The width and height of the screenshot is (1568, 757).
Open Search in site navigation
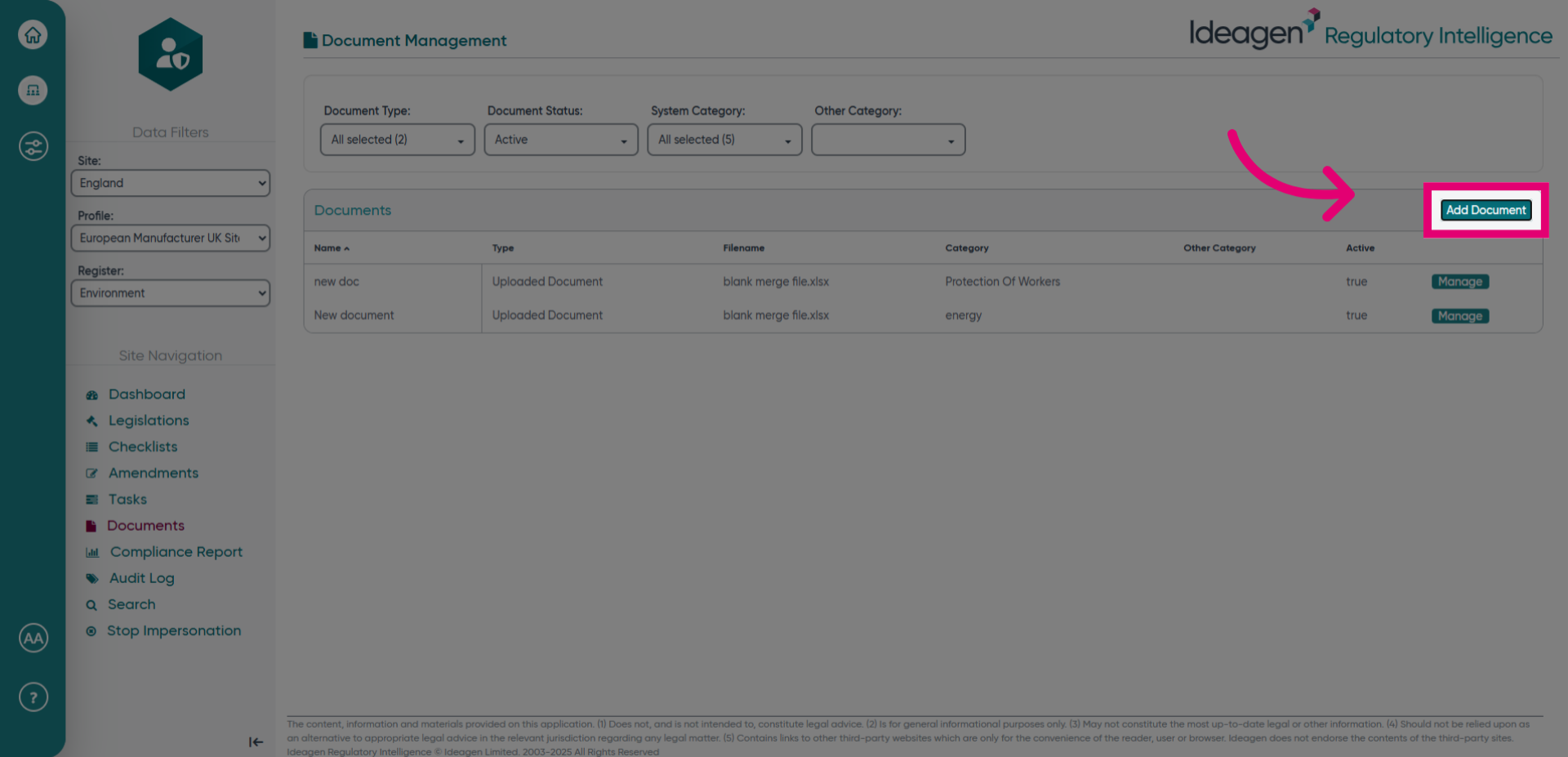tap(131, 604)
